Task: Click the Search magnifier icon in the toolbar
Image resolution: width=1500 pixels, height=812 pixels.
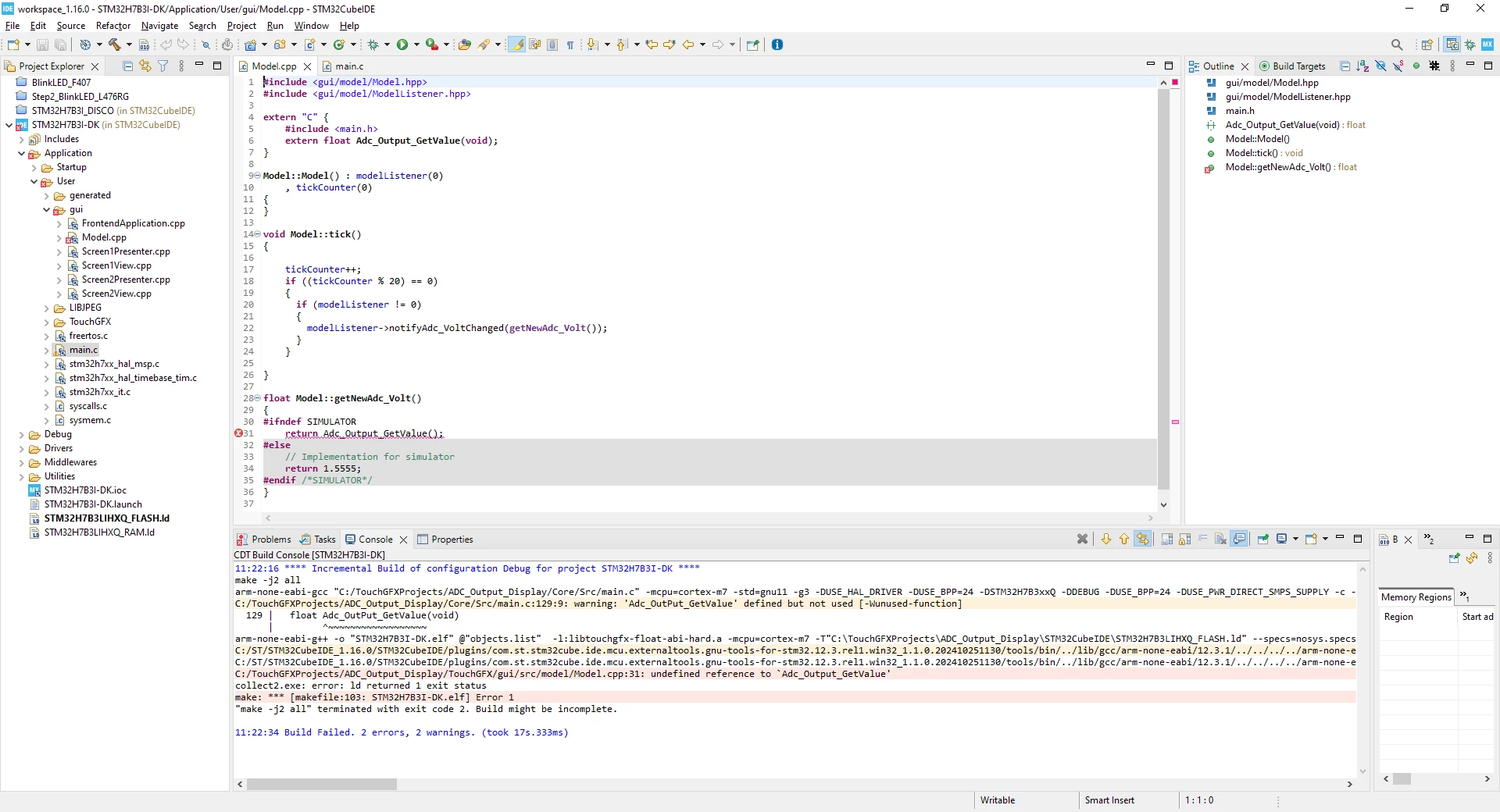Action: click(x=1397, y=45)
